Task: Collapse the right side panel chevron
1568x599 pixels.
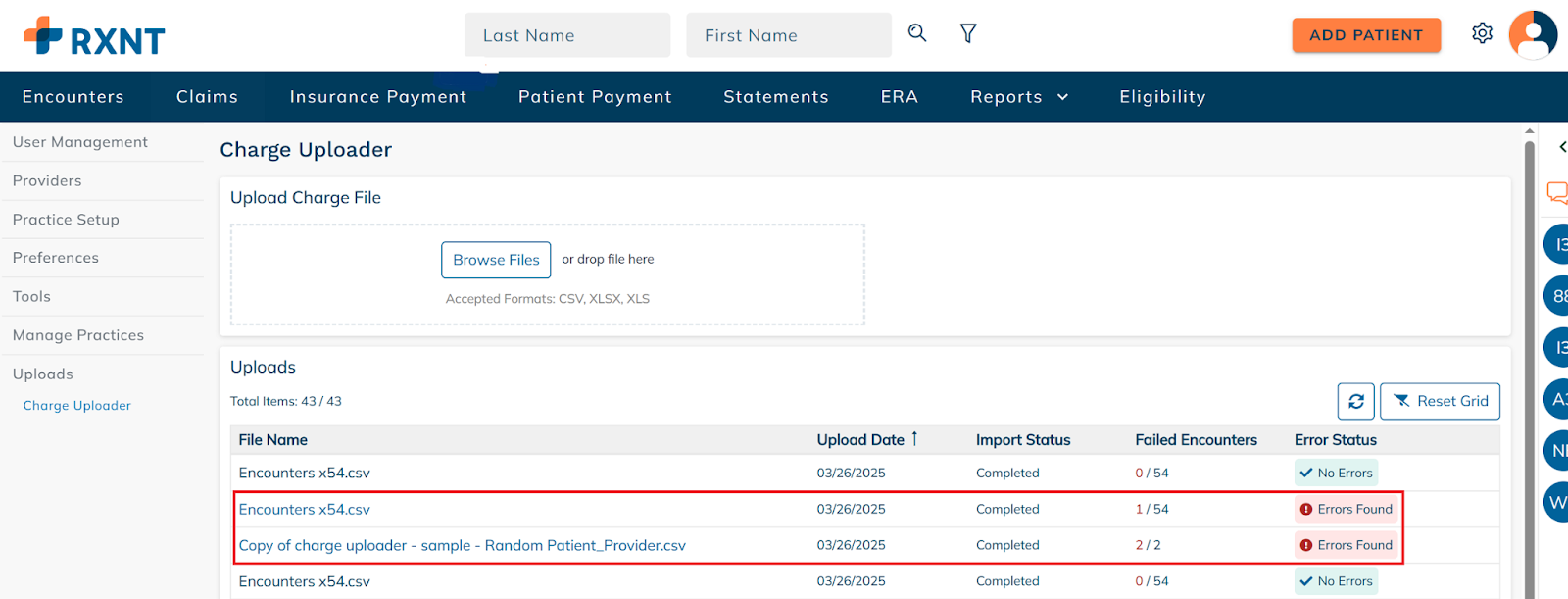Action: point(1562,147)
